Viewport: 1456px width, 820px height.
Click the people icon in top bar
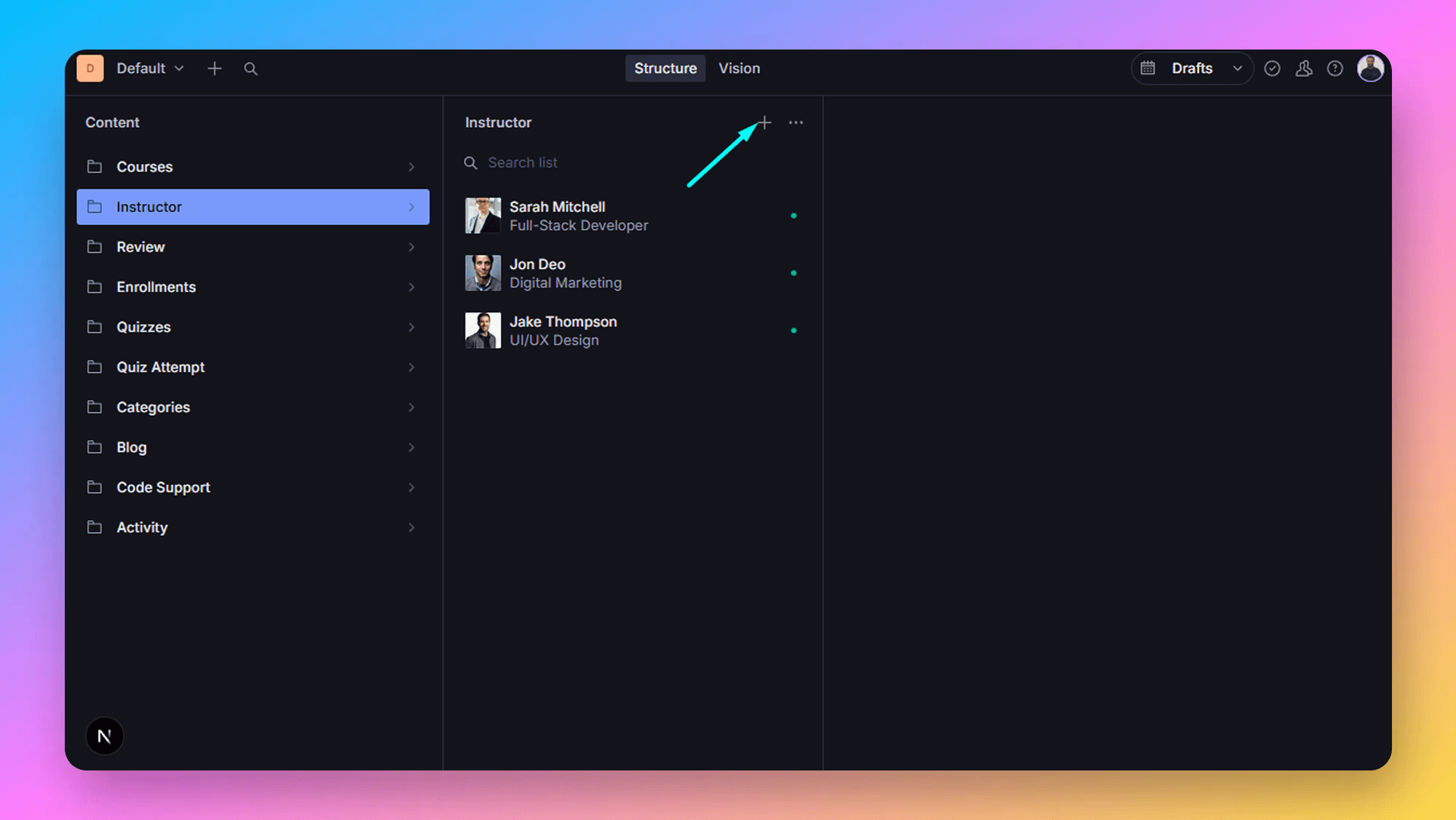point(1303,68)
